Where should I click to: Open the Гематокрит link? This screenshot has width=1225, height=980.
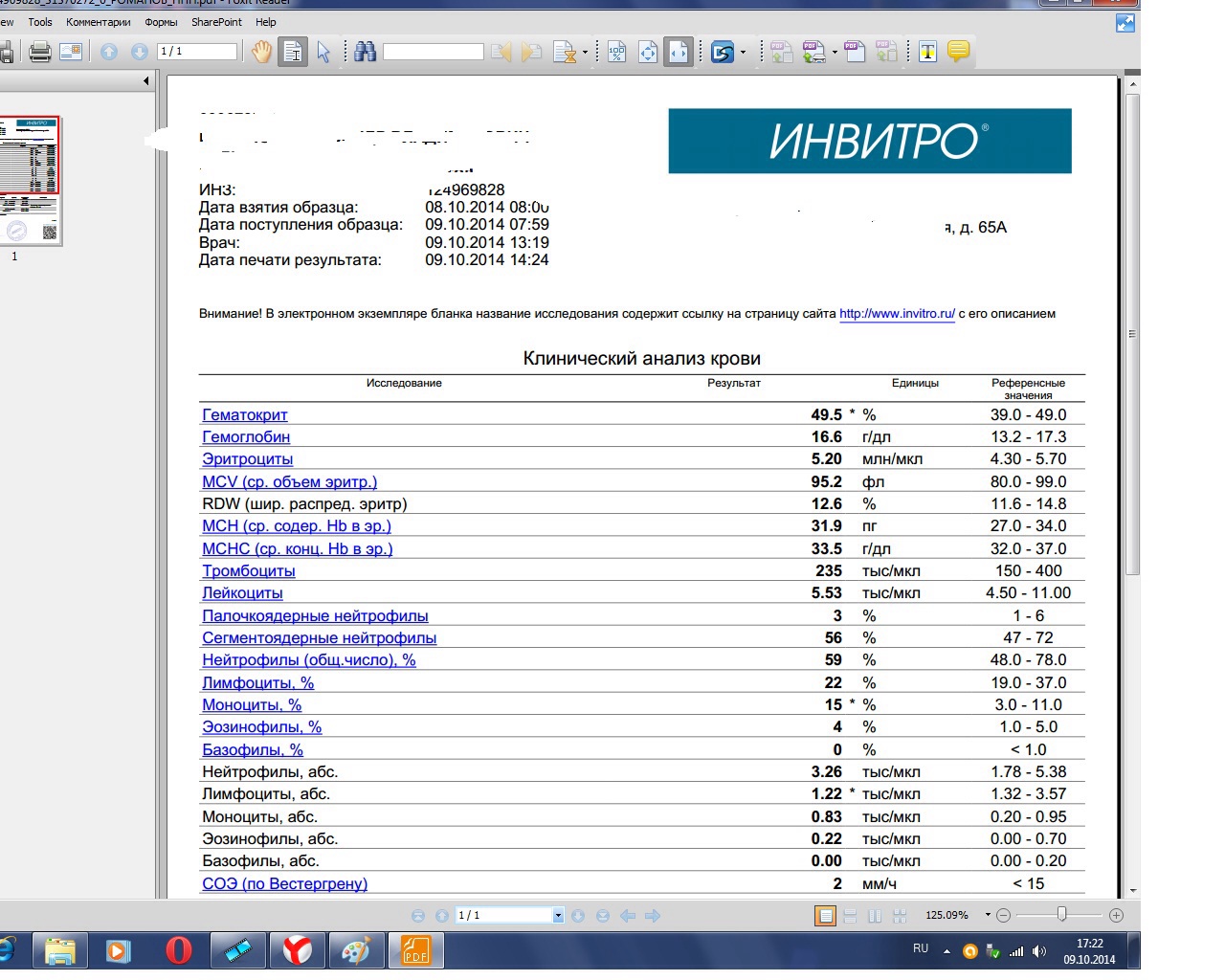pos(245,414)
